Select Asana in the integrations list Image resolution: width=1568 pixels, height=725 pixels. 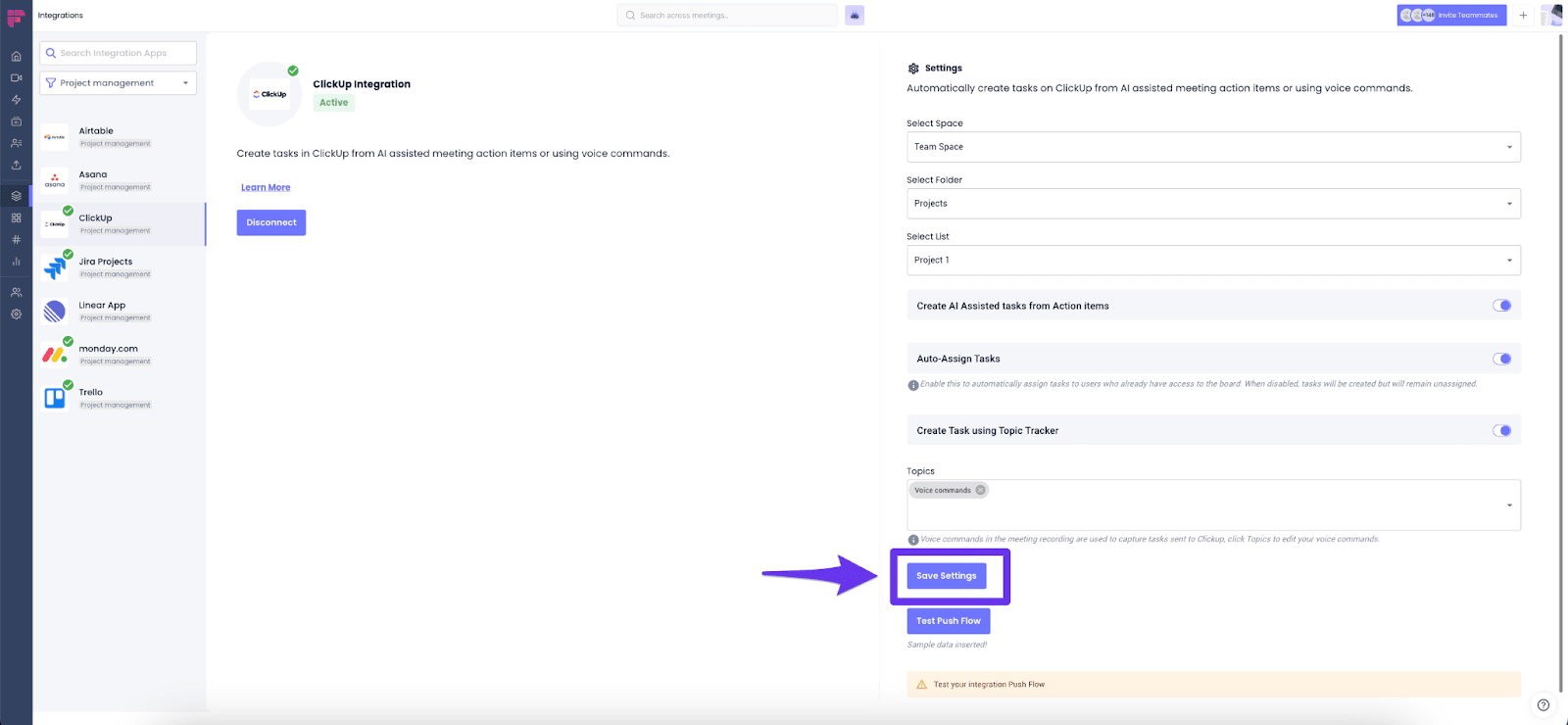point(120,180)
